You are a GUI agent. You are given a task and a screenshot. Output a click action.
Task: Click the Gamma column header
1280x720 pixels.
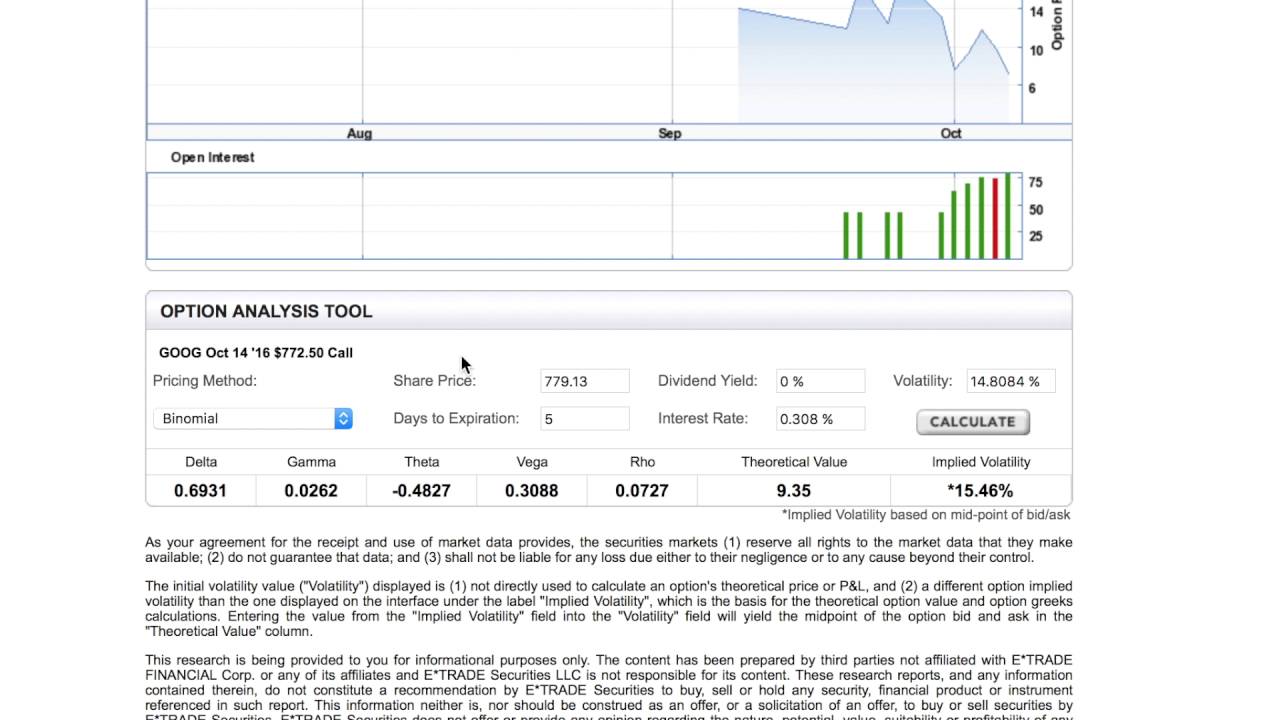[311, 462]
